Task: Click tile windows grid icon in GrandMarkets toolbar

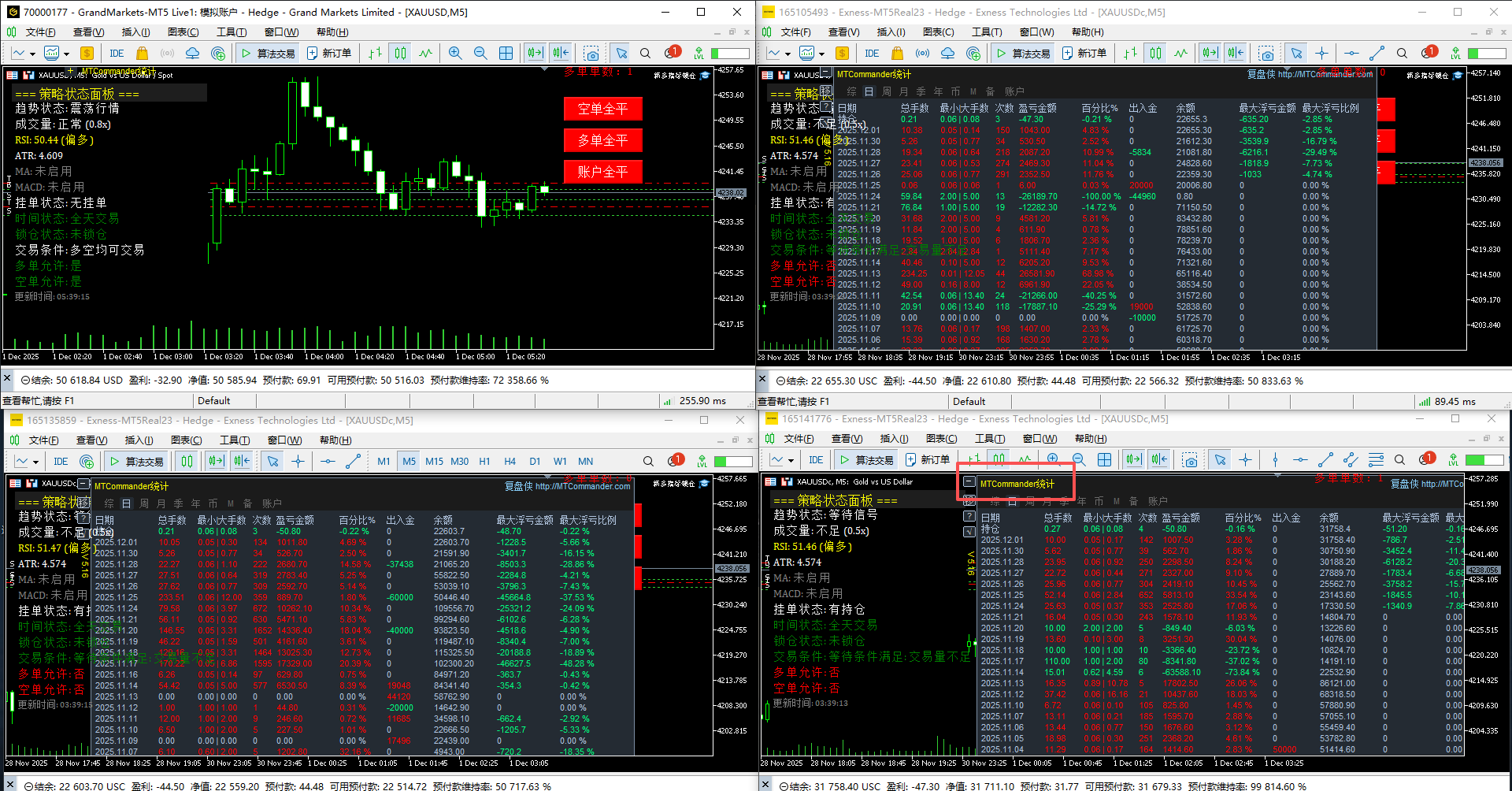Action: coord(506,53)
